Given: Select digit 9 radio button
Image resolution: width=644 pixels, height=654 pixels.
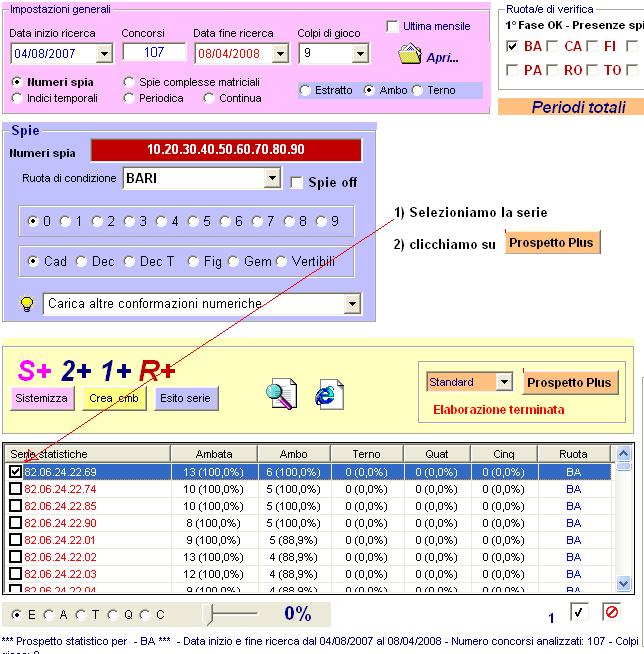Looking at the screenshot, I should tap(321, 221).
